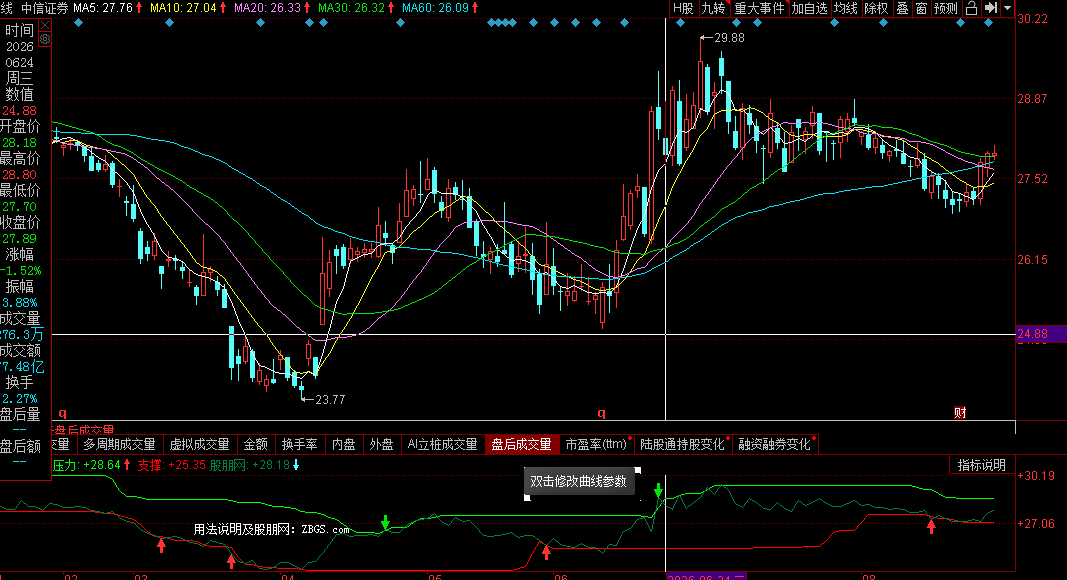
Task: Select the 市盈率(ttm) tab
Action: (x=596, y=445)
